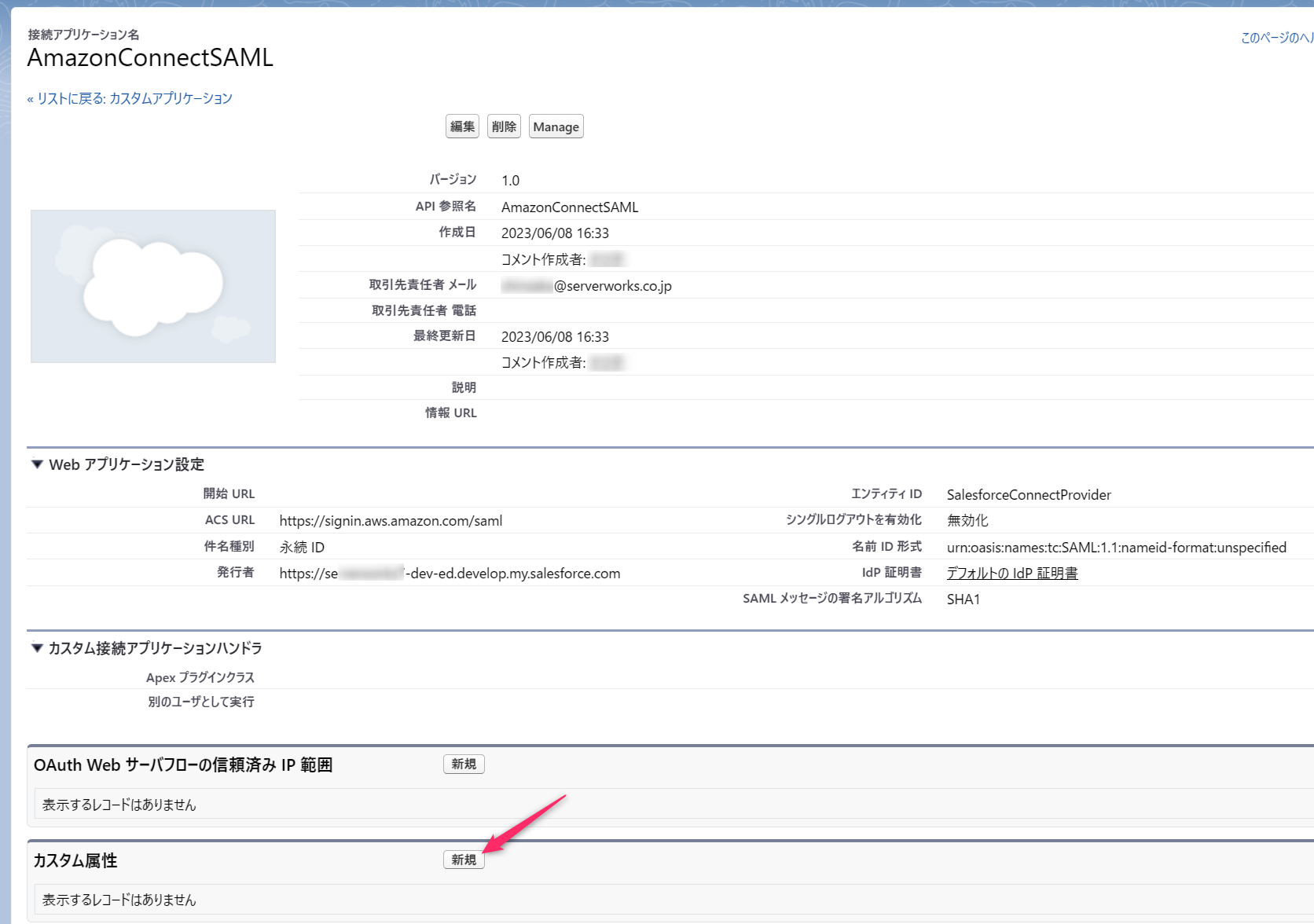Select the 最終更新日 value 2023/06/08 16:33
This screenshot has width=1314, height=924.
[555, 336]
